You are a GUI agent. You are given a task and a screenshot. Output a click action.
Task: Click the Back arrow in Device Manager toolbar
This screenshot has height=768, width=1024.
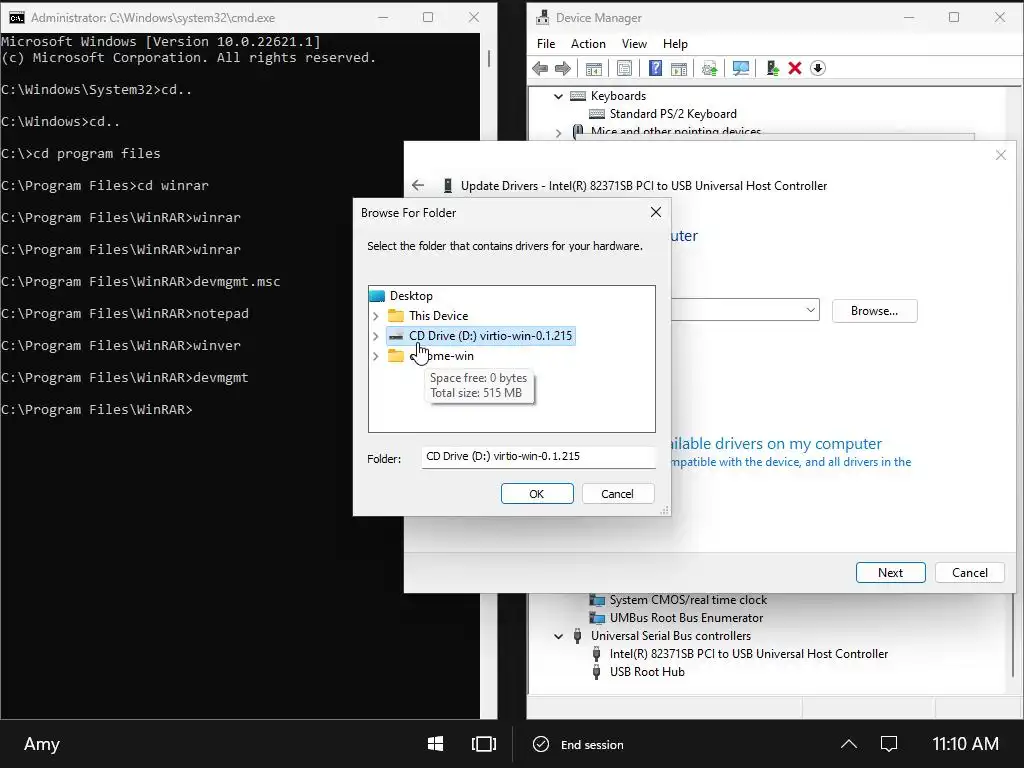click(539, 68)
